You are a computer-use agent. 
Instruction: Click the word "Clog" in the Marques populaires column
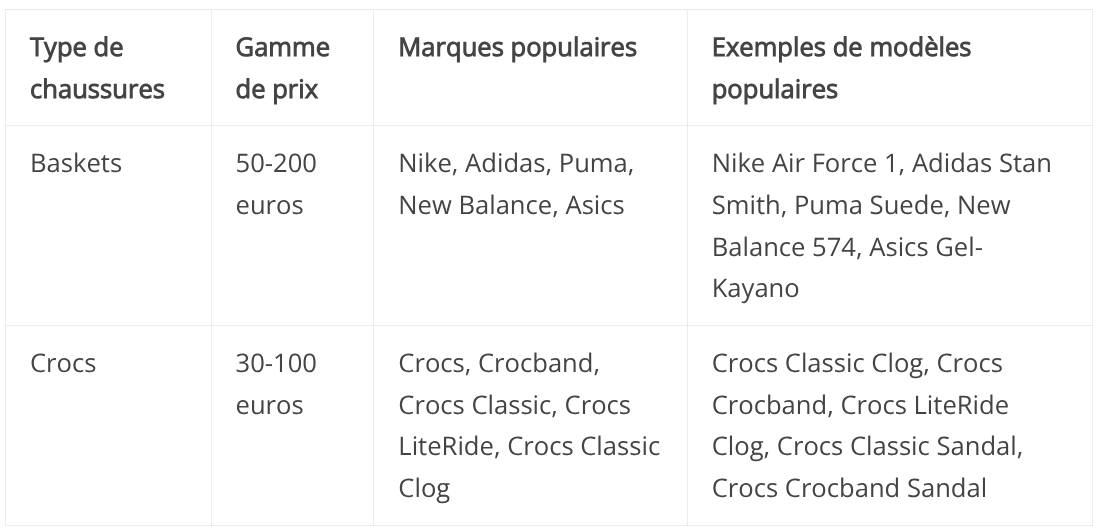pyautogui.click(x=424, y=488)
